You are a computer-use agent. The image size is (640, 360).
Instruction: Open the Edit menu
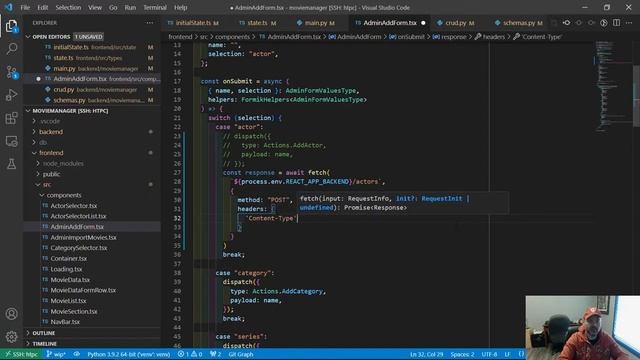[x=42, y=7]
